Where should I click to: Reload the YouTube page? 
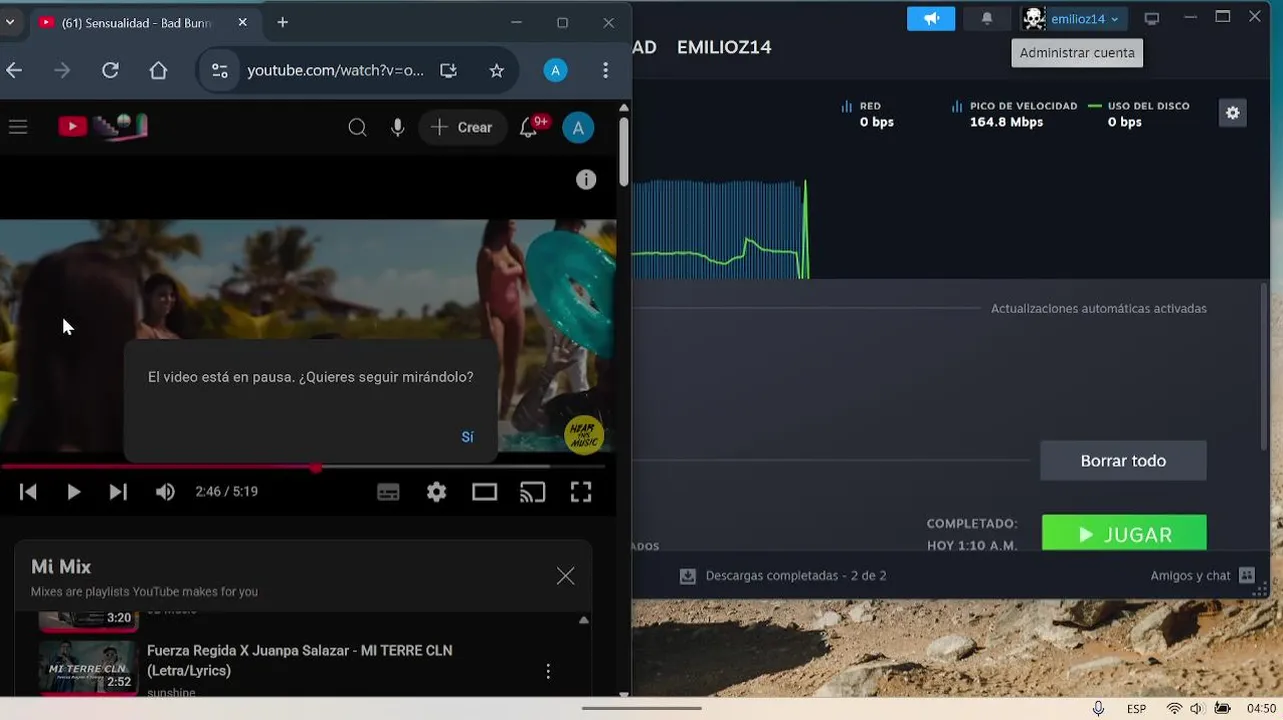pyautogui.click(x=110, y=70)
